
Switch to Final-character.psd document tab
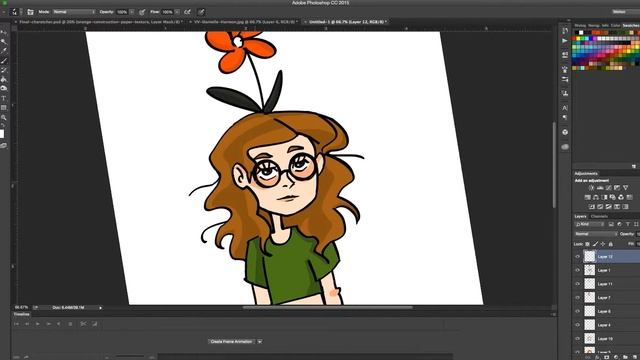point(101,22)
